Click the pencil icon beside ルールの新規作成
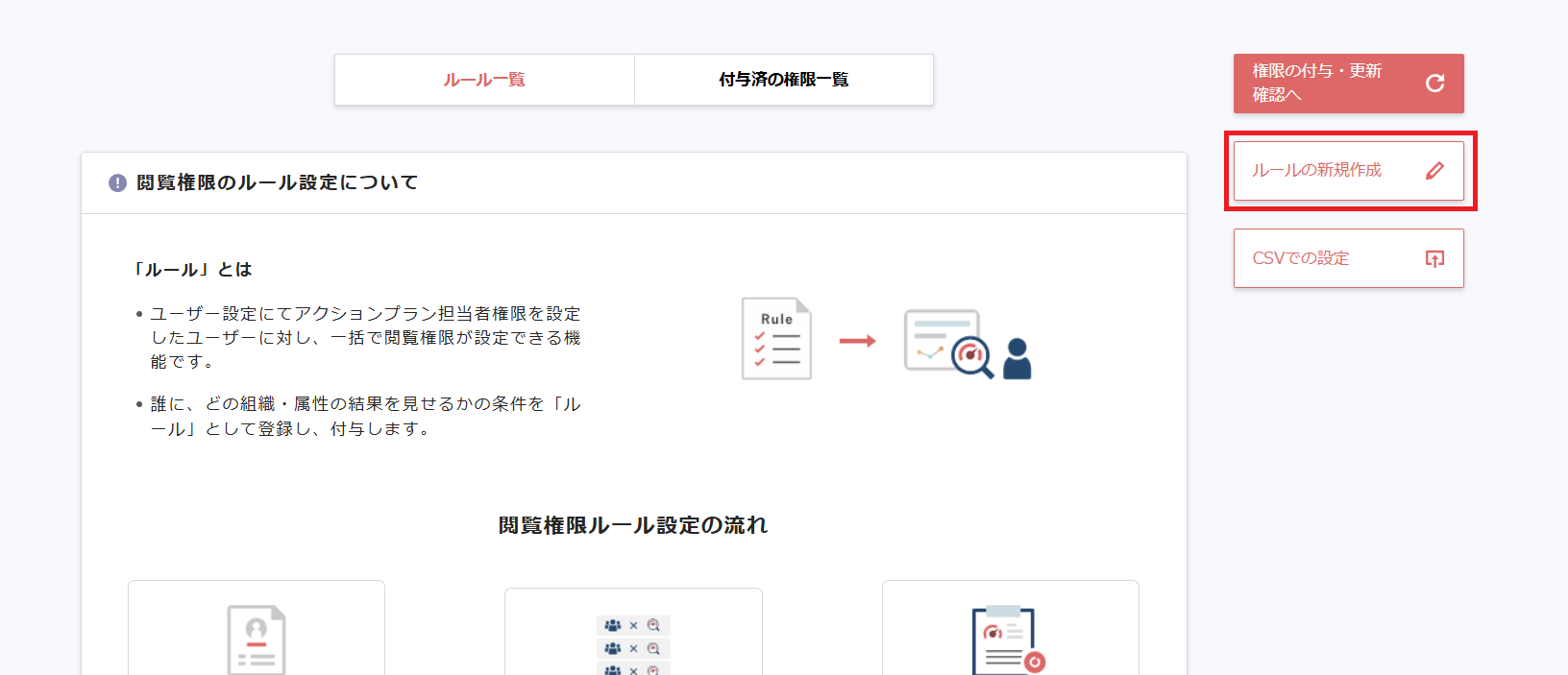The width and height of the screenshot is (1568, 675). 1434,171
